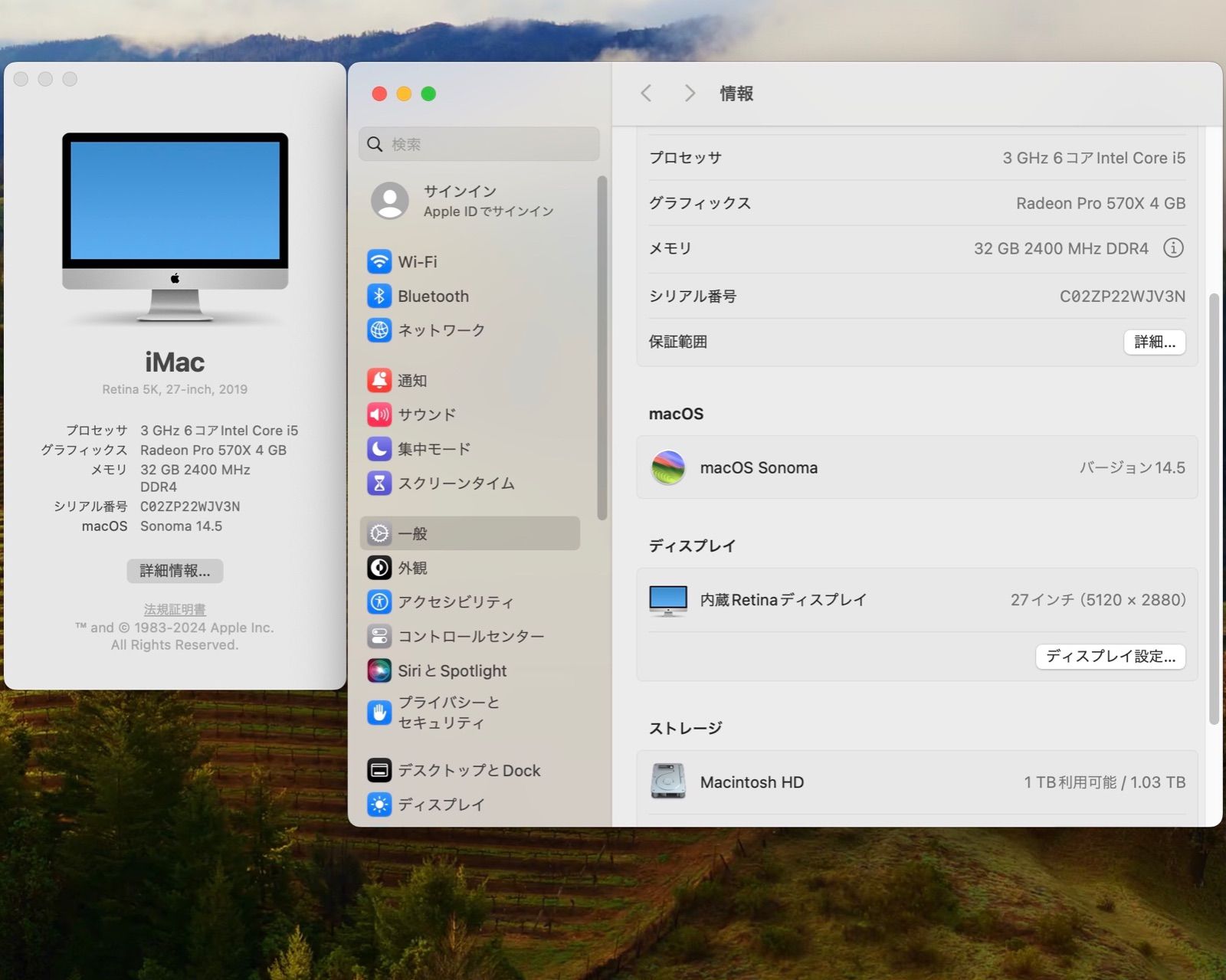Open スクリーンタイム hourglass icon
This screenshot has width=1226, height=980.
tap(379, 483)
